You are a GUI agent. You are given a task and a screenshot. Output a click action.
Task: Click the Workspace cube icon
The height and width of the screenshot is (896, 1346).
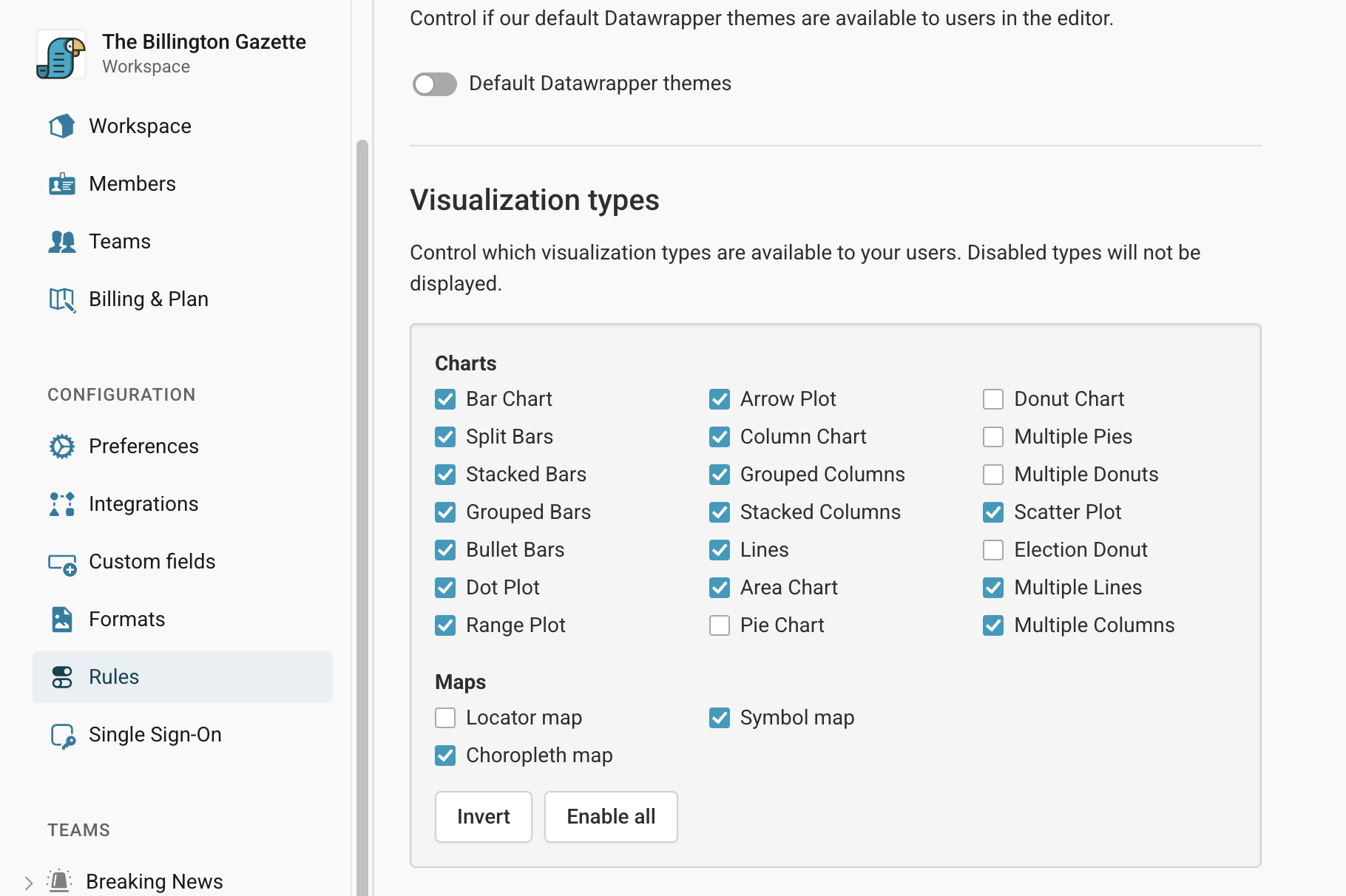click(x=62, y=126)
